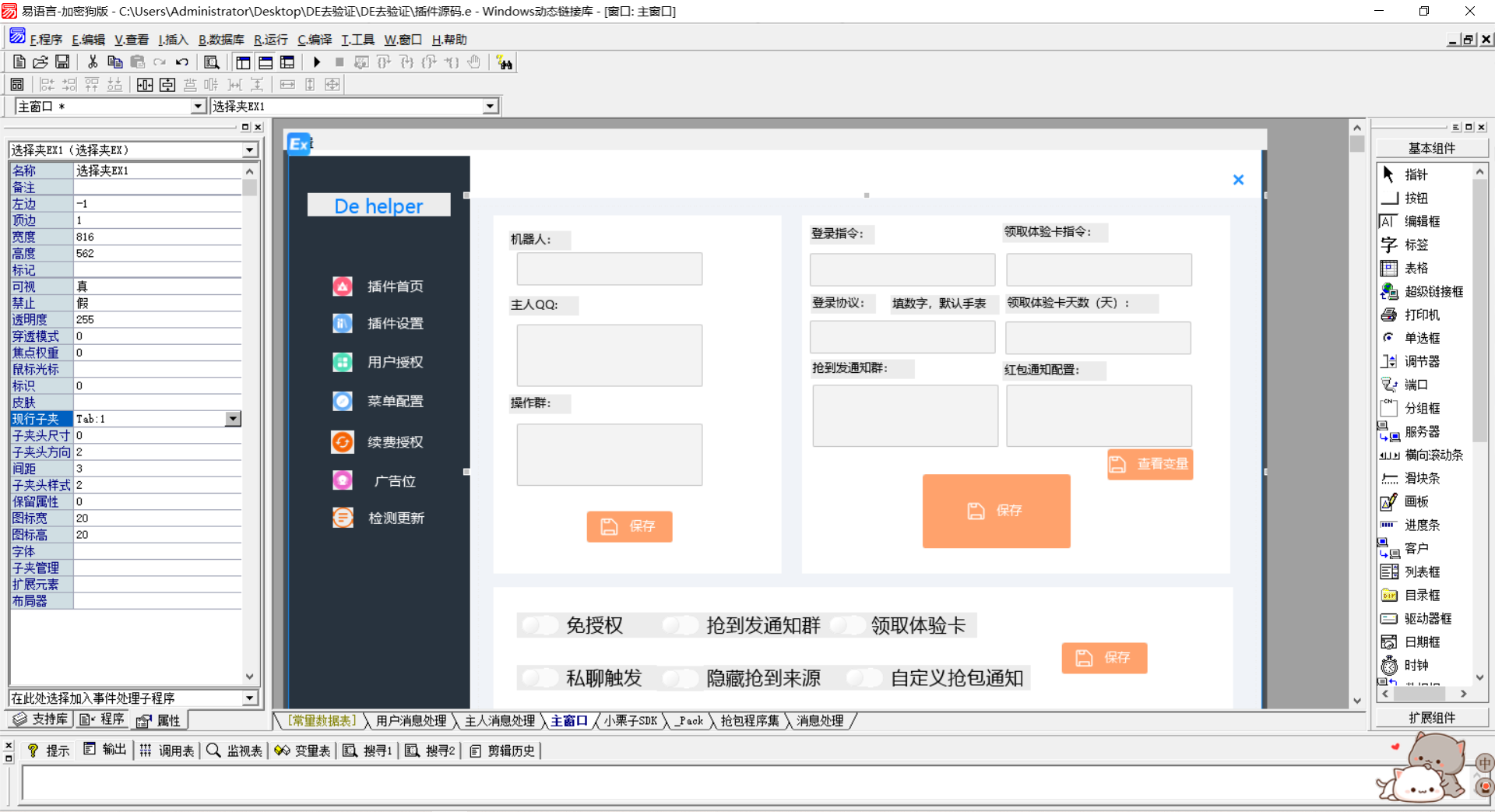Expand the 现行子夹 Tab:1 dropdown

(233, 419)
